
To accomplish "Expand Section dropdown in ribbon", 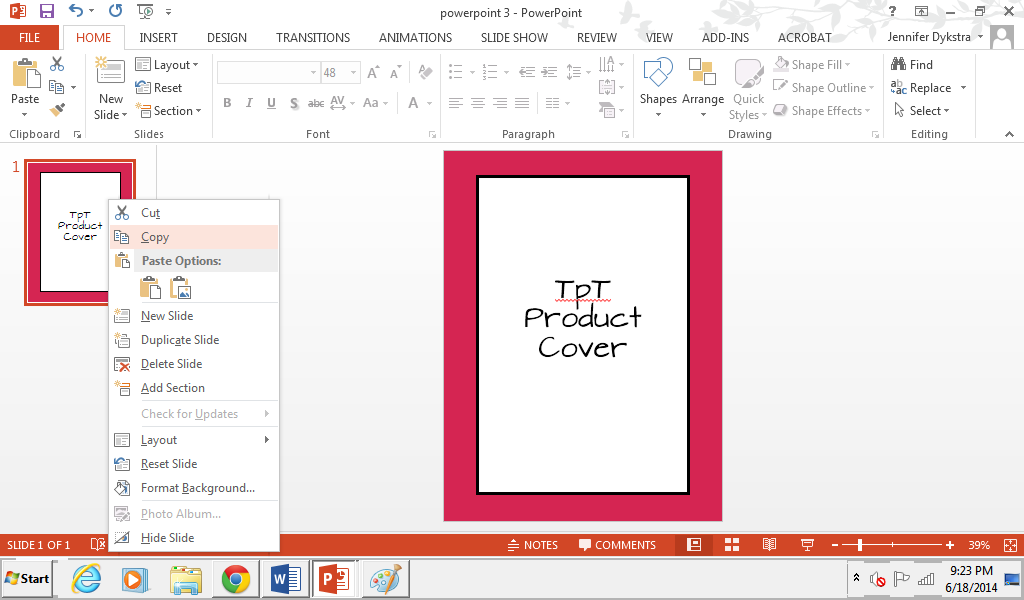I will (168, 110).
